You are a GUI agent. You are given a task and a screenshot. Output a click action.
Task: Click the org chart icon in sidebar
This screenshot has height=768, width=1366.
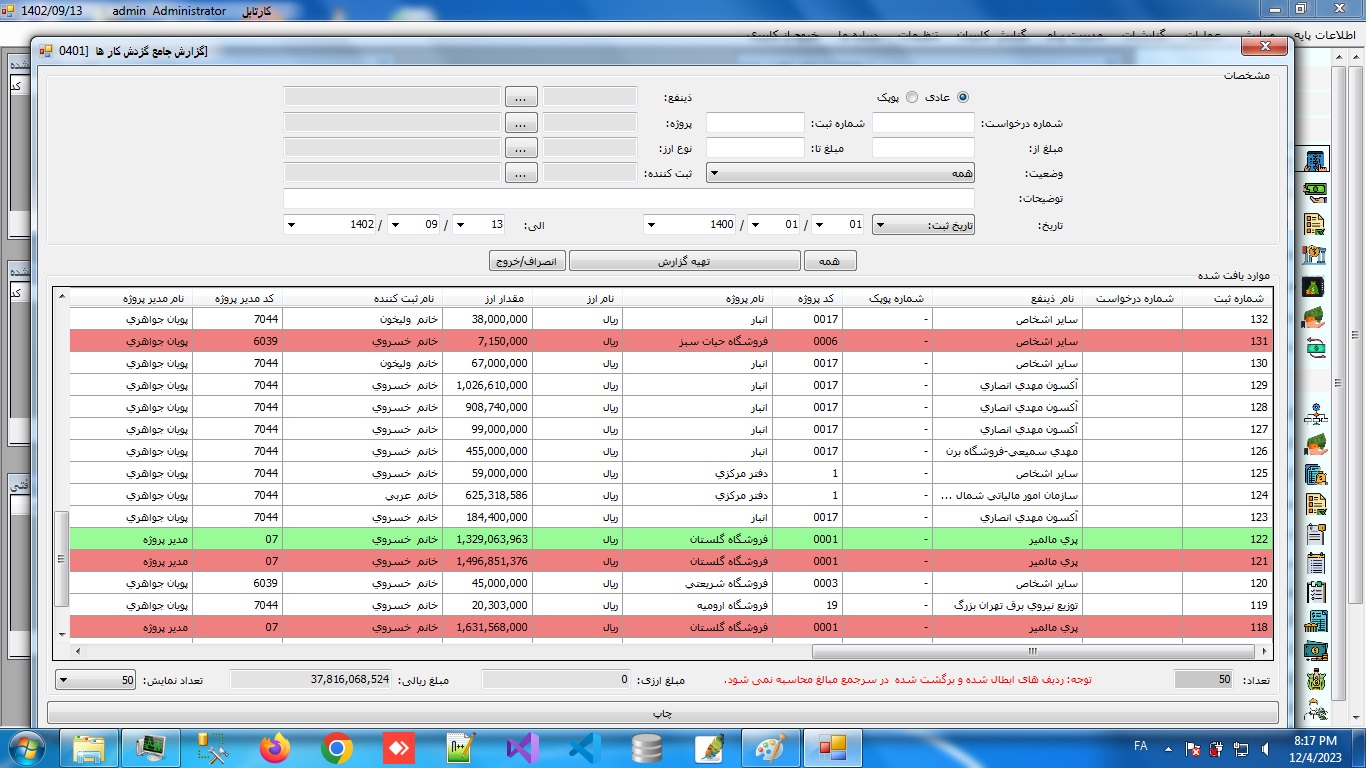point(1315,415)
